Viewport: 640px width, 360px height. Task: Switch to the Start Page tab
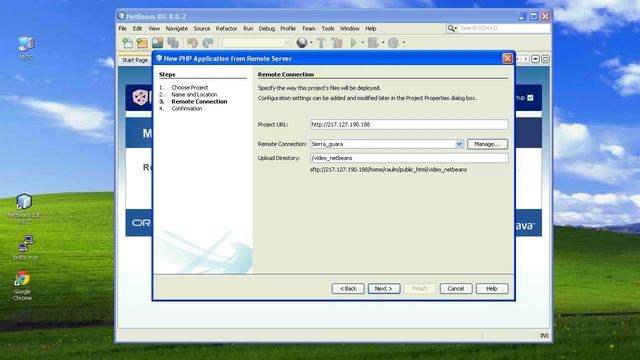pyautogui.click(x=135, y=60)
